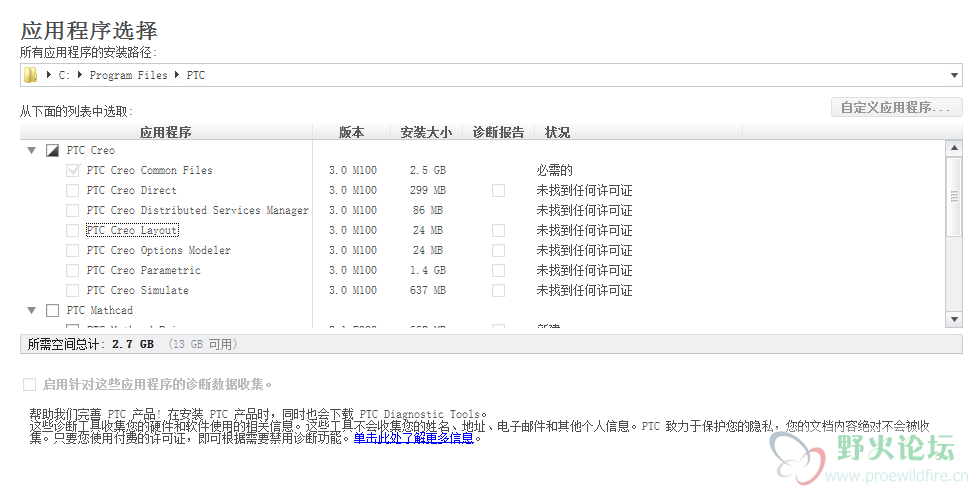
Task: Toggle diagnostic report for Creo Simulate
Action: pyautogui.click(x=498, y=290)
